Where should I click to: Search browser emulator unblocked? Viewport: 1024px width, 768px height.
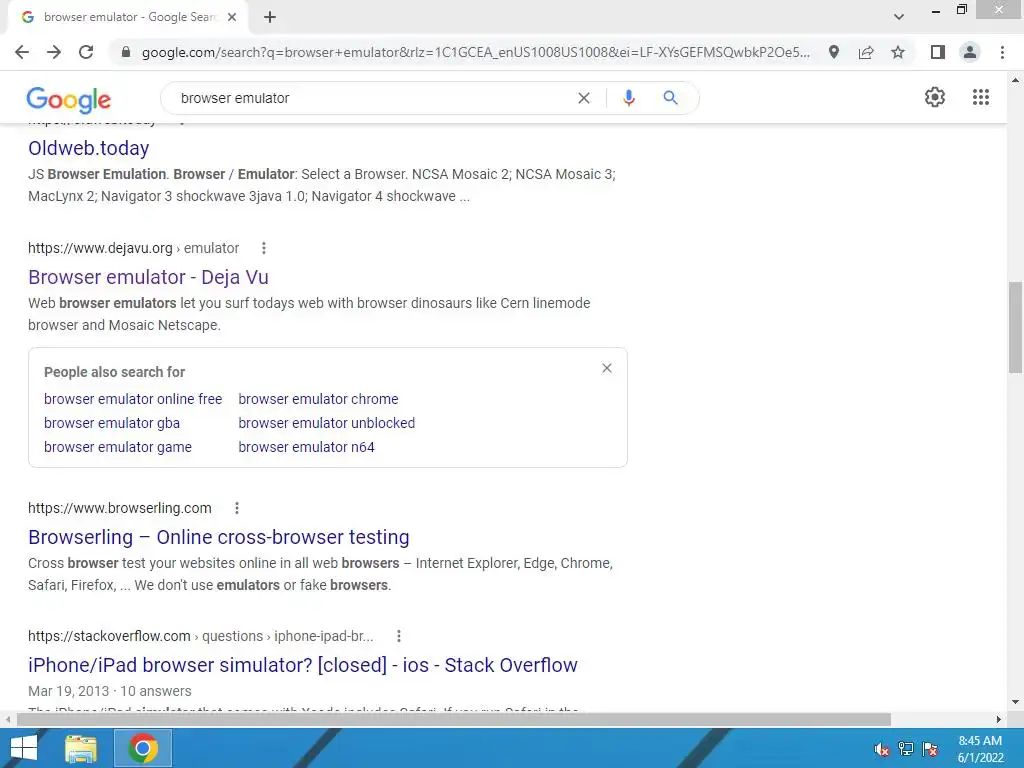(x=327, y=423)
